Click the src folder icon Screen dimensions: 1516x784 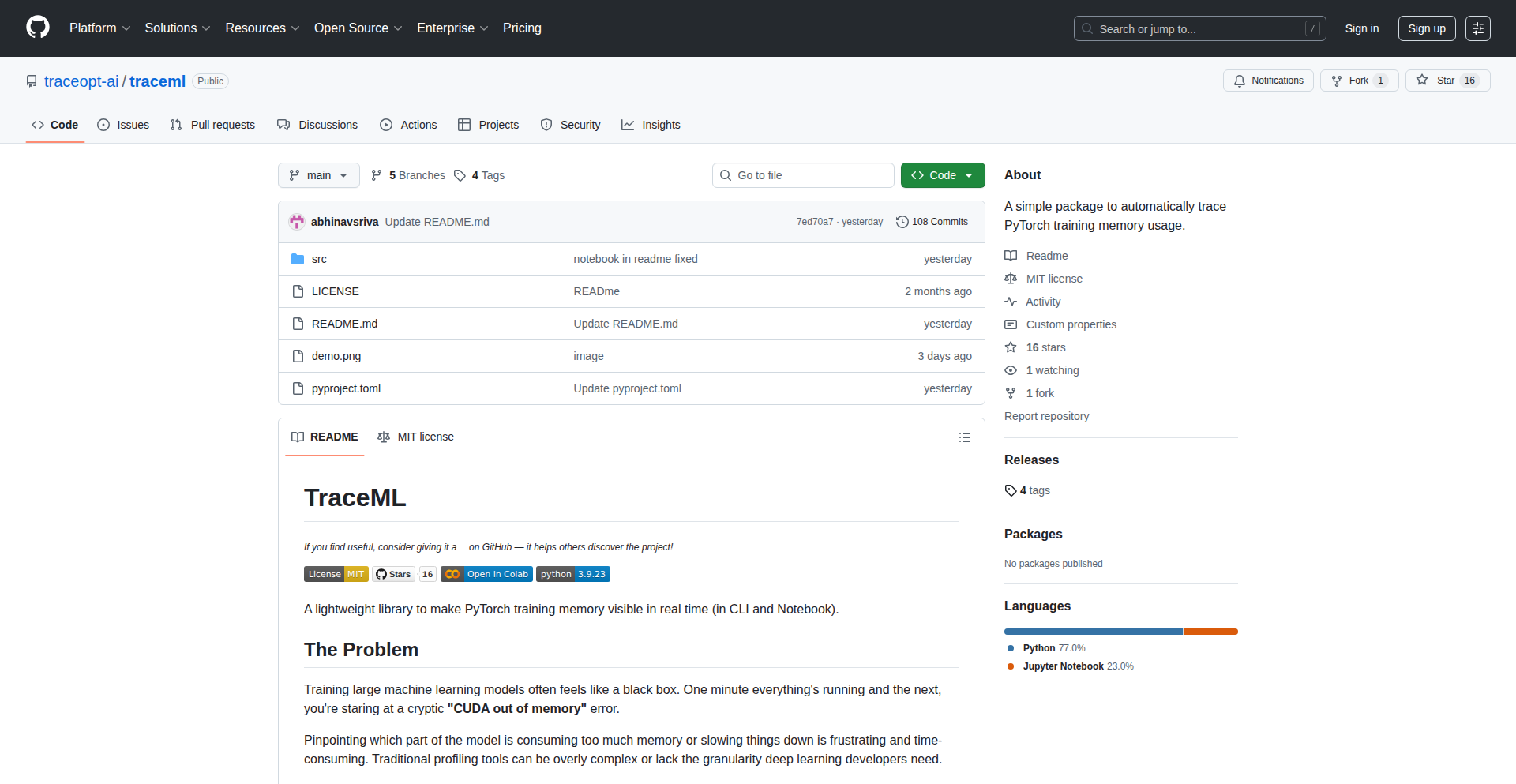tap(298, 259)
